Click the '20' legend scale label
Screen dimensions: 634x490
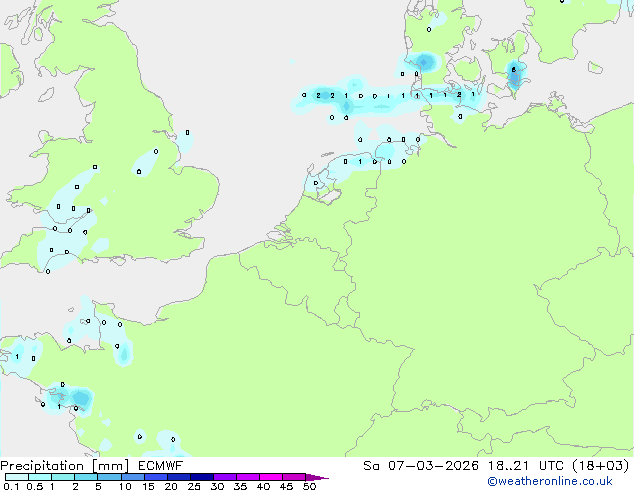(171, 486)
